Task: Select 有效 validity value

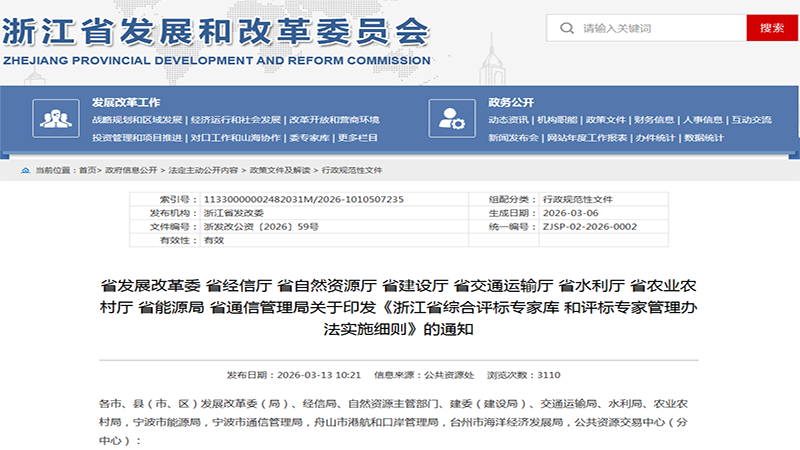Action: tap(214, 240)
